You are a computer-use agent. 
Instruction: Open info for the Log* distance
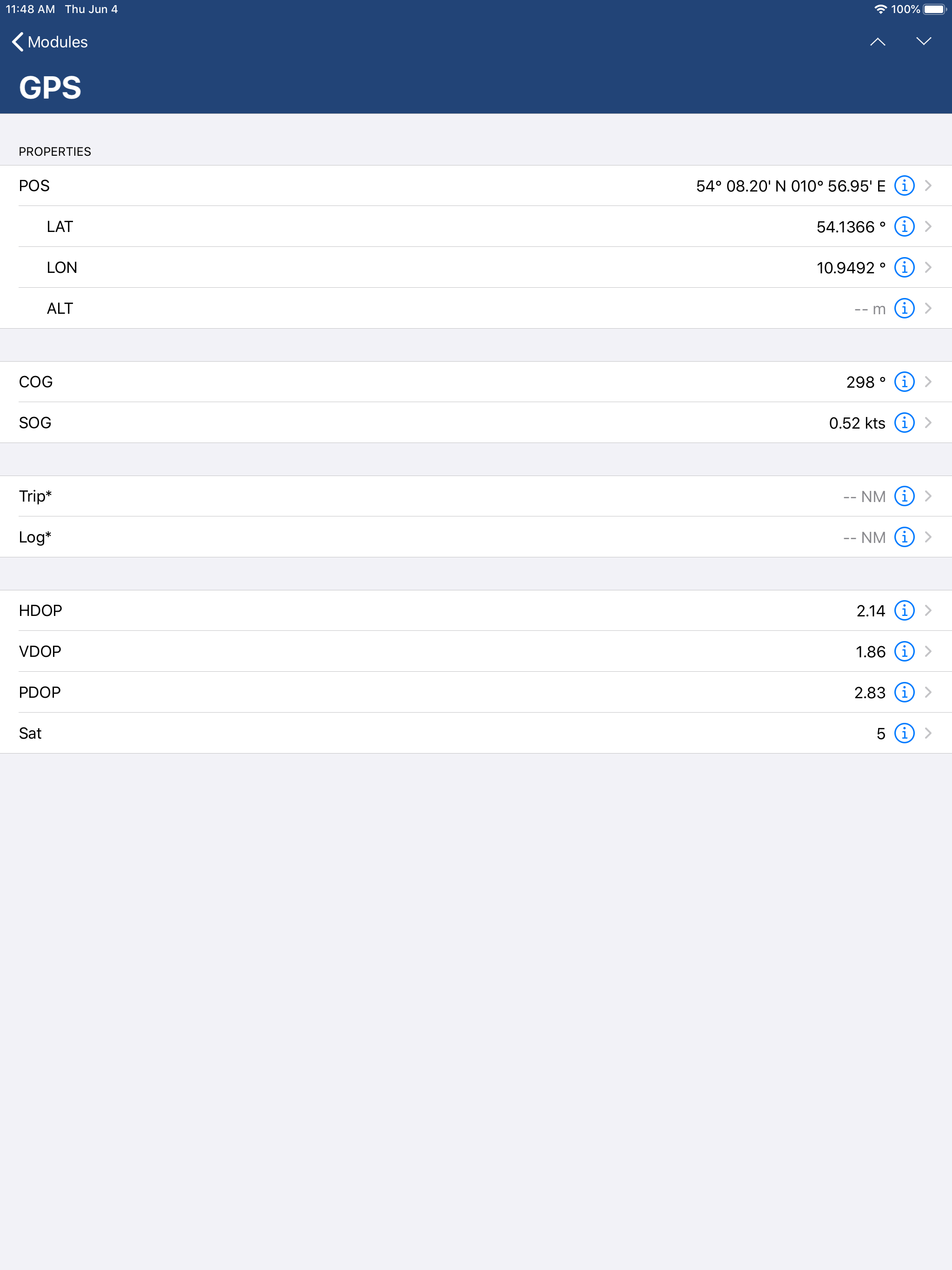click(x=904, y=537)
